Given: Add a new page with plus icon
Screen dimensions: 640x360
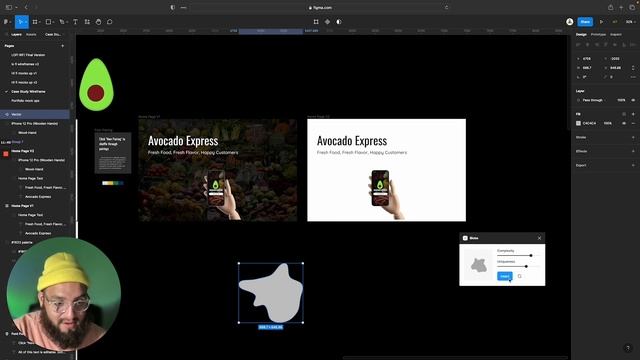Looking at the screenshot, I should [62, 46].
